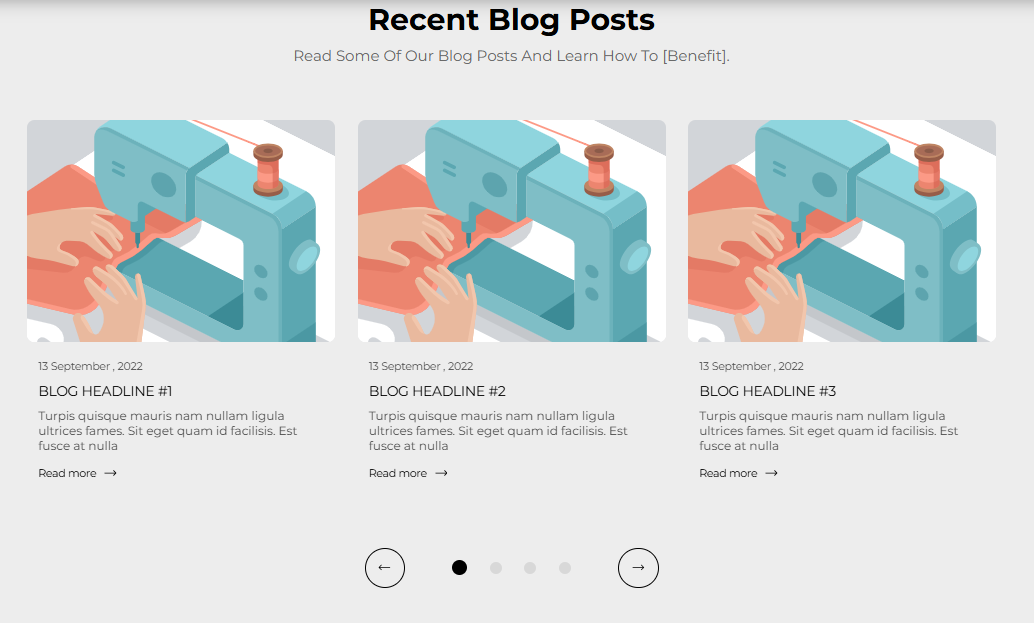Open the BLOG HEADLINE #1 title
Screen dimensions: 1034x623
[x=106, y=392]
